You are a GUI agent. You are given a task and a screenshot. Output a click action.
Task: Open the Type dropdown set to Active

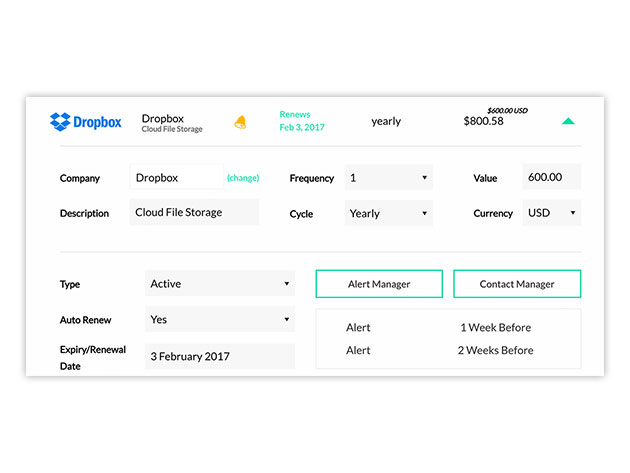tap(220, 283)
